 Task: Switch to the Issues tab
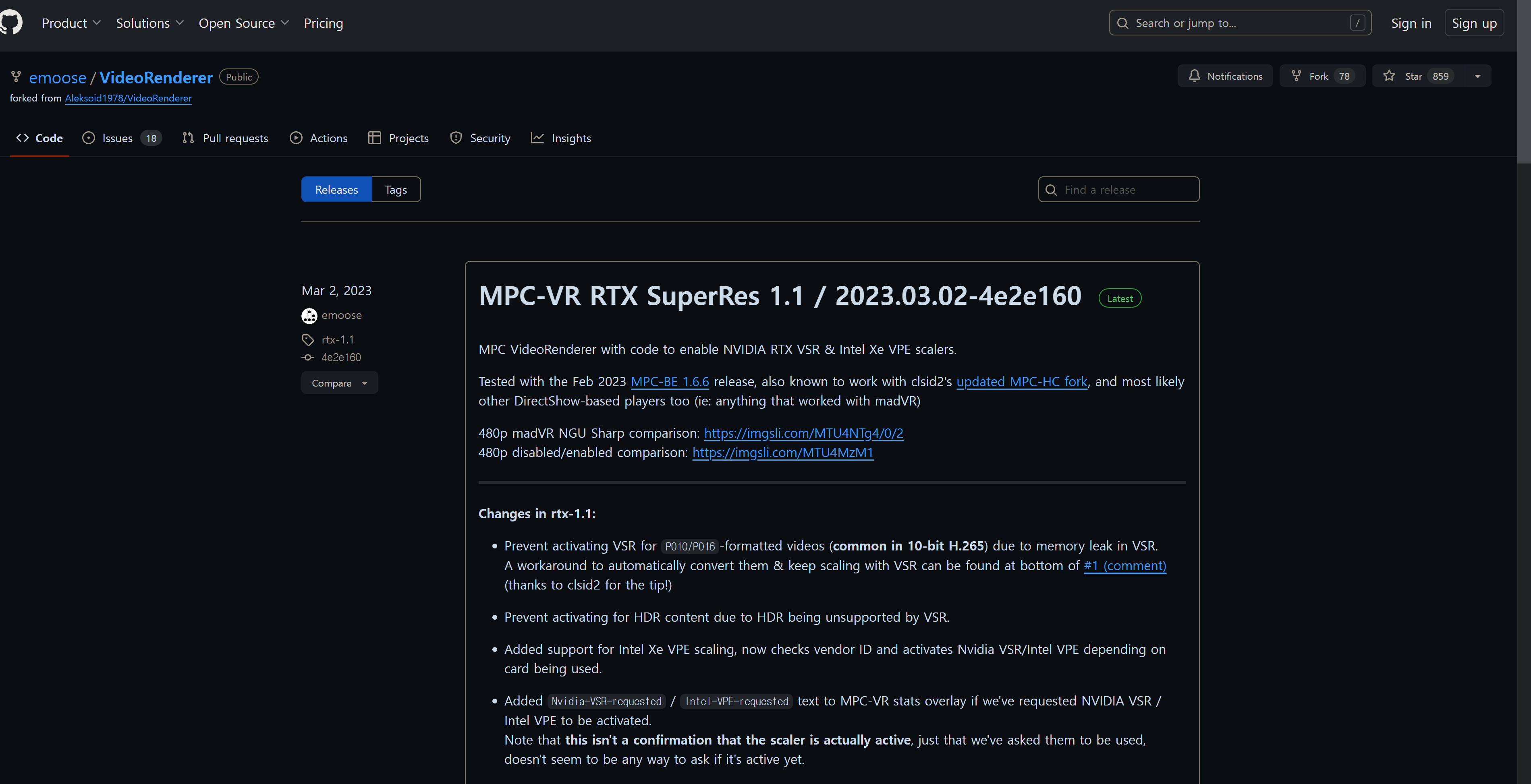click(121, 138)
